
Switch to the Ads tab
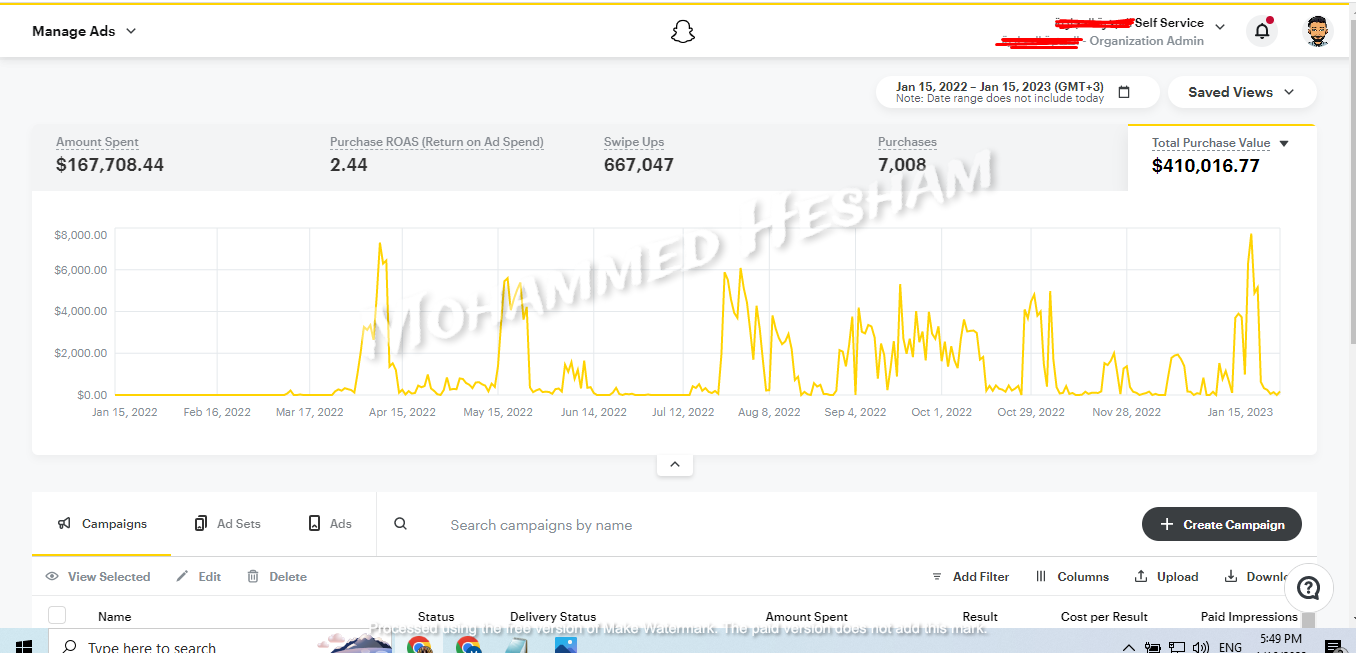pyautogui.click(x=330, y=524)
